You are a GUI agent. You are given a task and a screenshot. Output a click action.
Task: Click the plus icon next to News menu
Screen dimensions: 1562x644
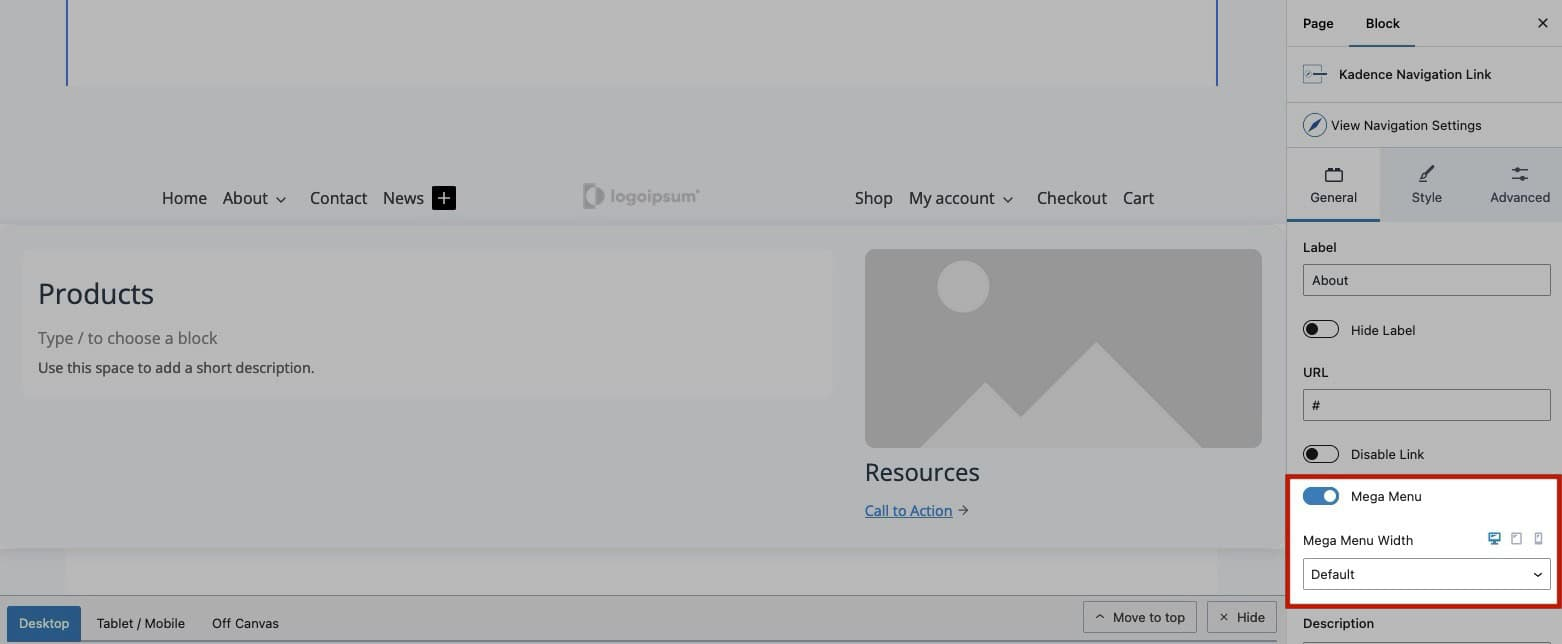[x=443, y=198]
